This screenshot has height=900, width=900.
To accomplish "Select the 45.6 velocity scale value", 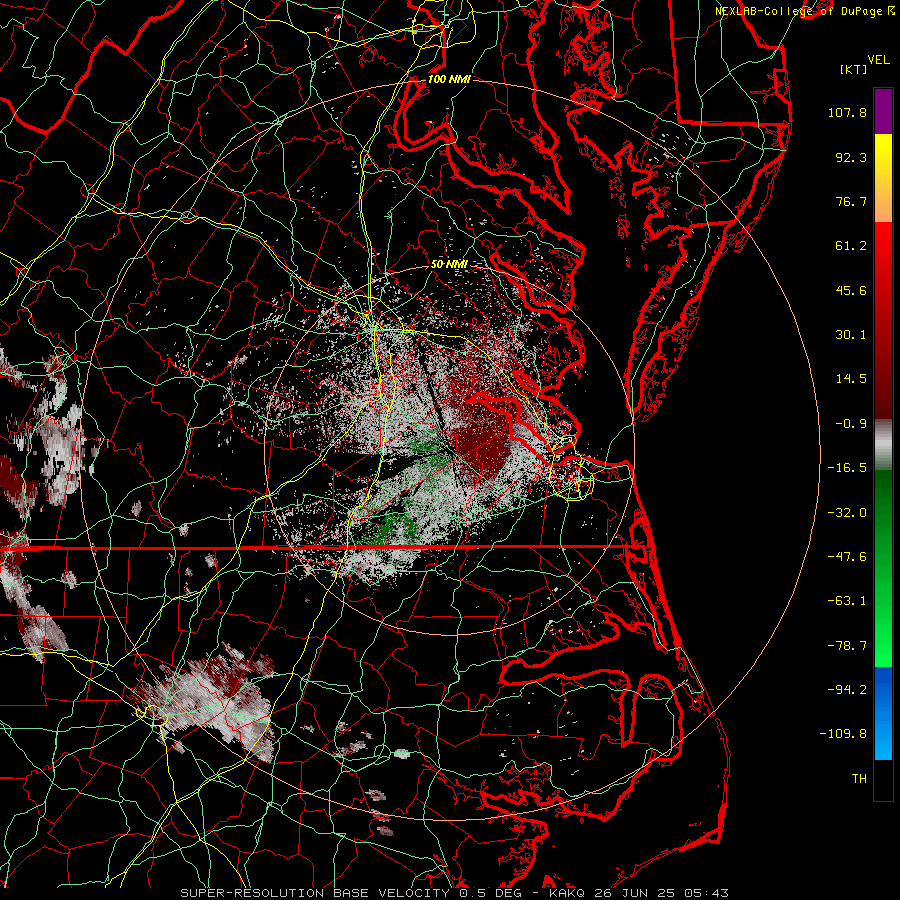I will pos(851,290).
